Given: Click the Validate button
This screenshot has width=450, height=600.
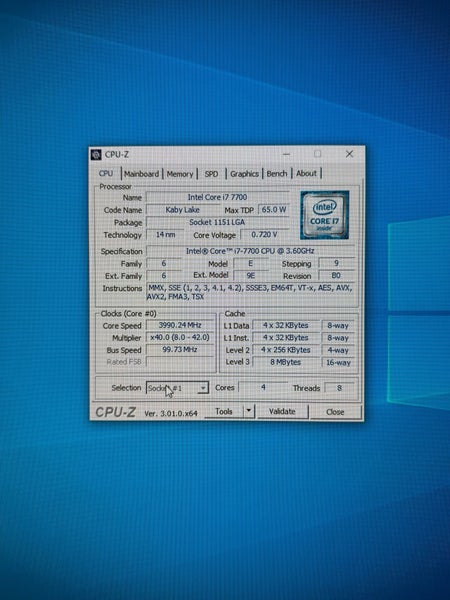Looking at the screenshot, I should [282, 412].
